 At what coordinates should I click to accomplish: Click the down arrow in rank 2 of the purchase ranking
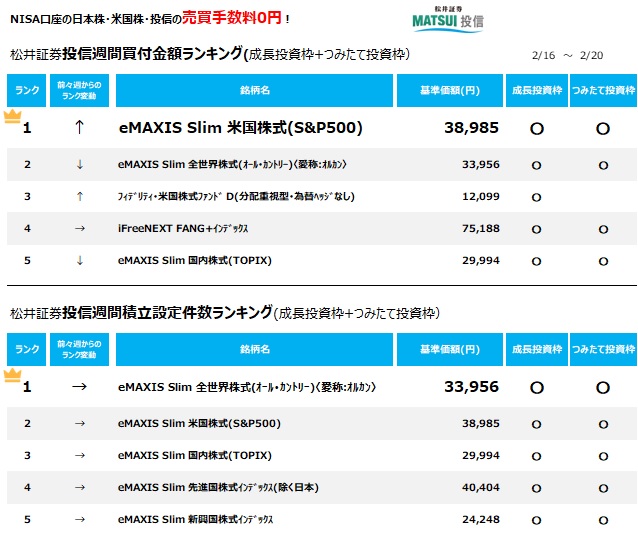pyautogui.click(x=80, y=165)
